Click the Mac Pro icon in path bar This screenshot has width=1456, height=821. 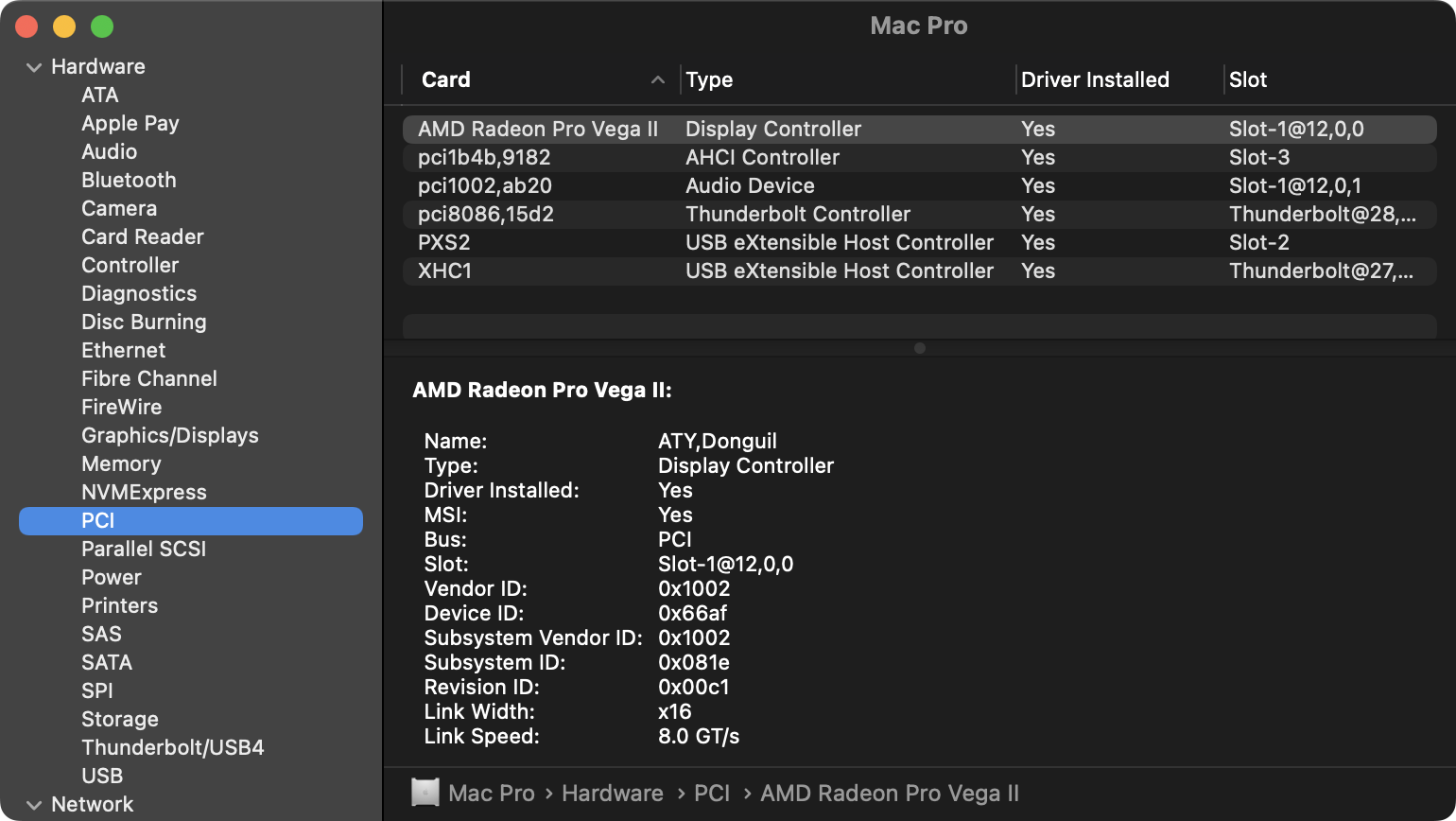click(425, 793)
